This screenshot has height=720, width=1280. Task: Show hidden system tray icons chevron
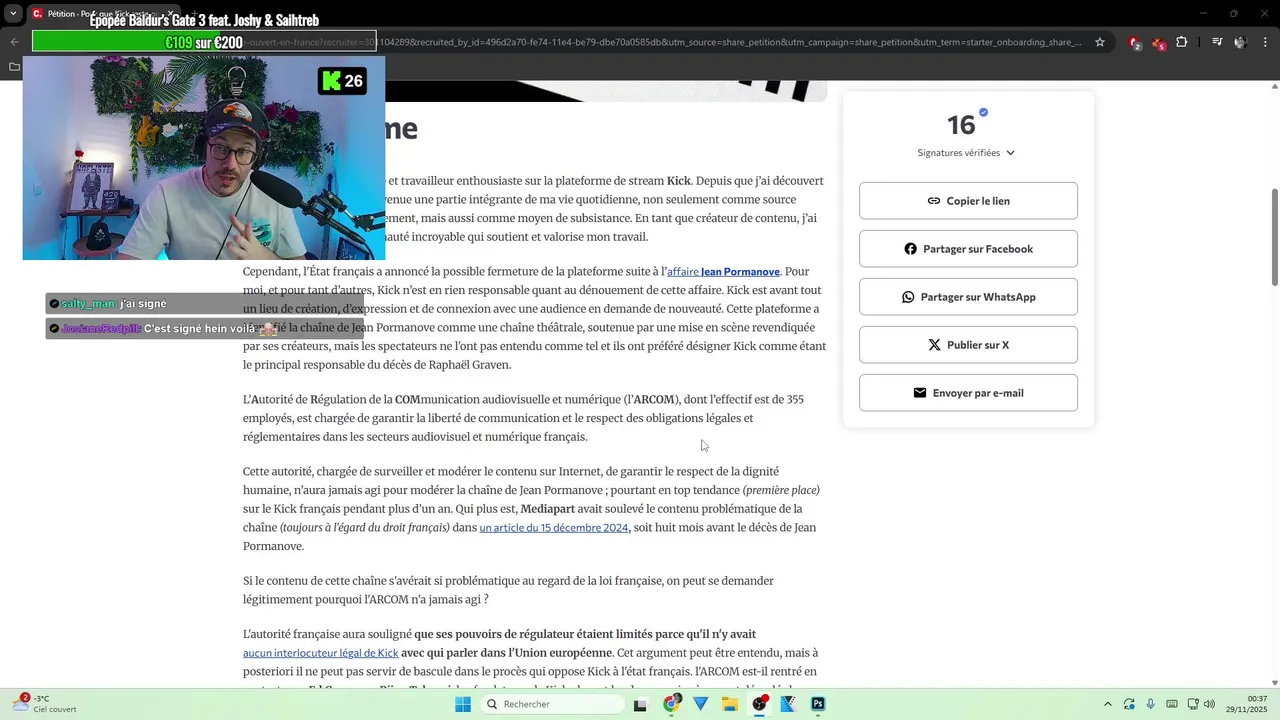pos(1107,704)
